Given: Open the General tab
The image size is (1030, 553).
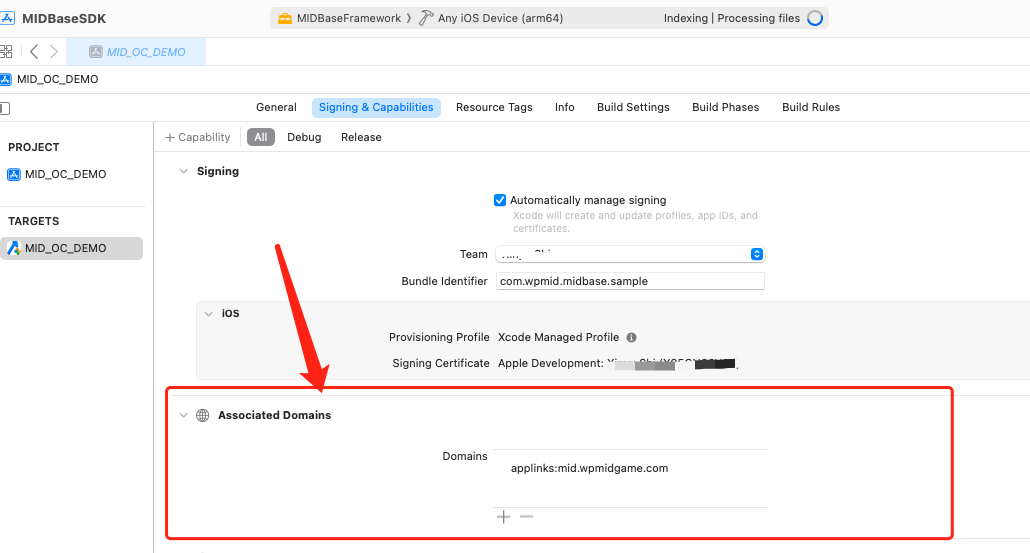Looking at the screenshot, I should click(276, 107).
